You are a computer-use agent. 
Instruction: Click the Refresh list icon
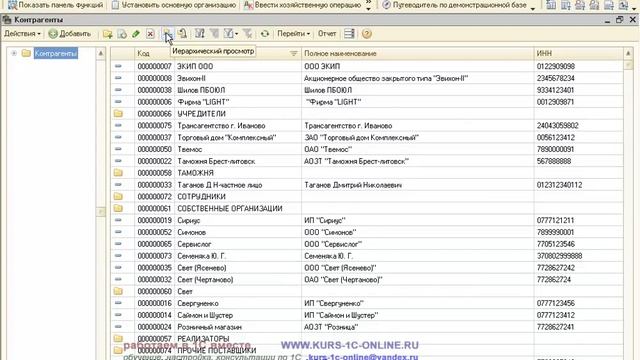pyautogui.click(x=265, y=34)
